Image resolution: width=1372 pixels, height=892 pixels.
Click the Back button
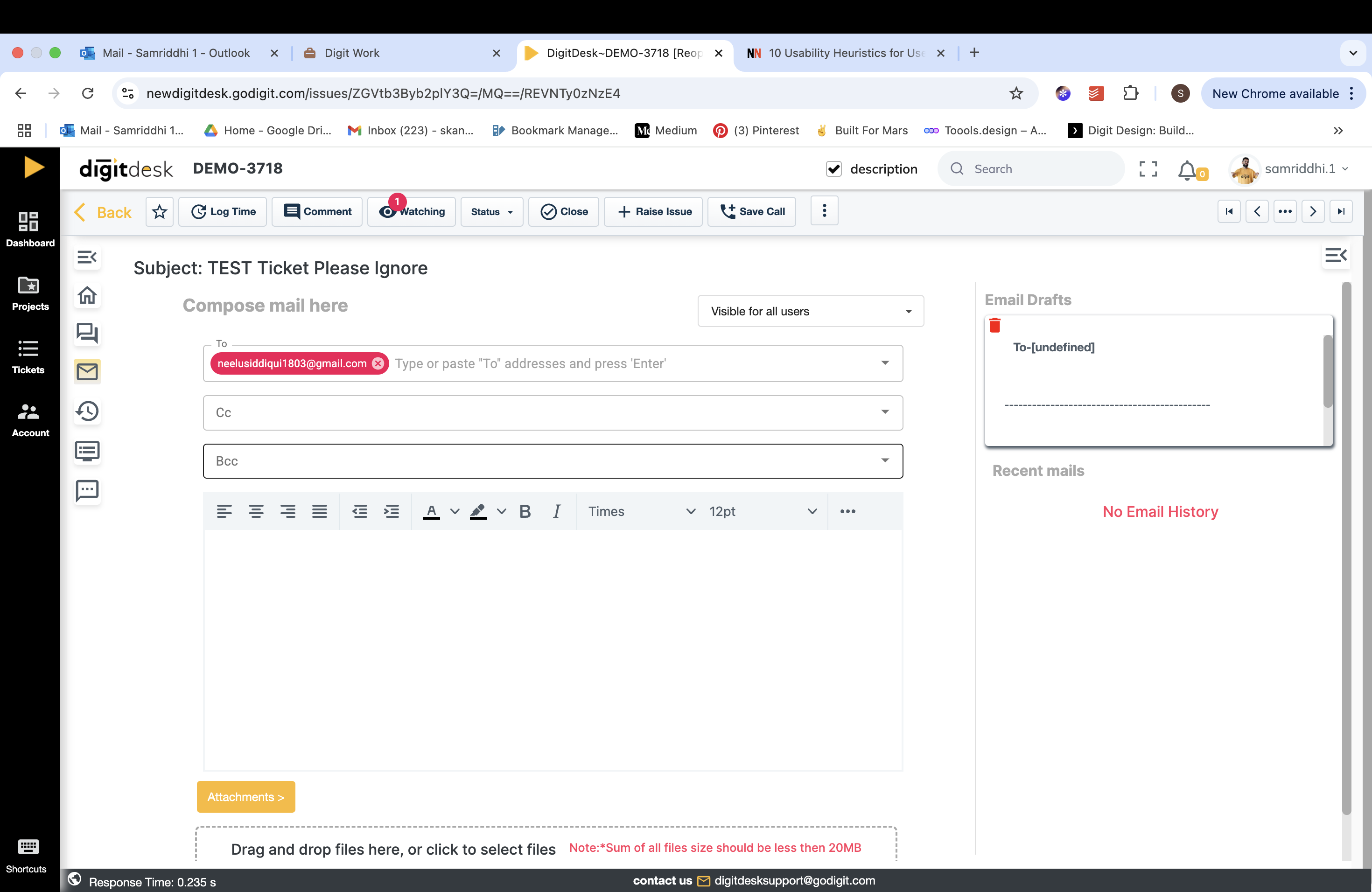point(103,212)
